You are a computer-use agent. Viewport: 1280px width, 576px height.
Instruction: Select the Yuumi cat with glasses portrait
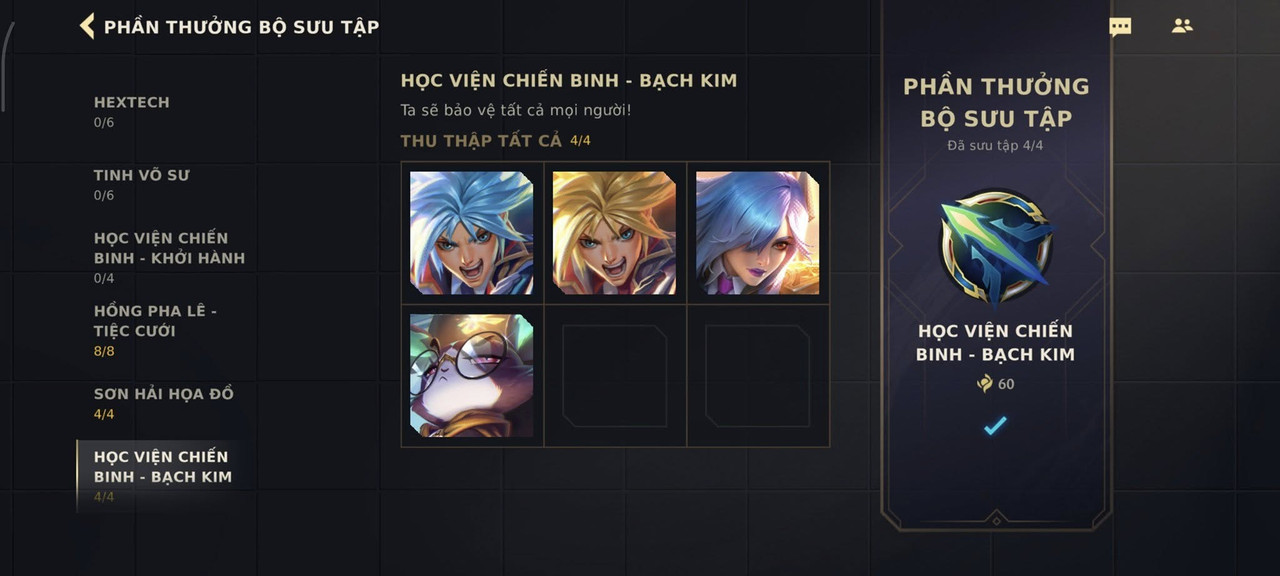click(x=472, y=376)
